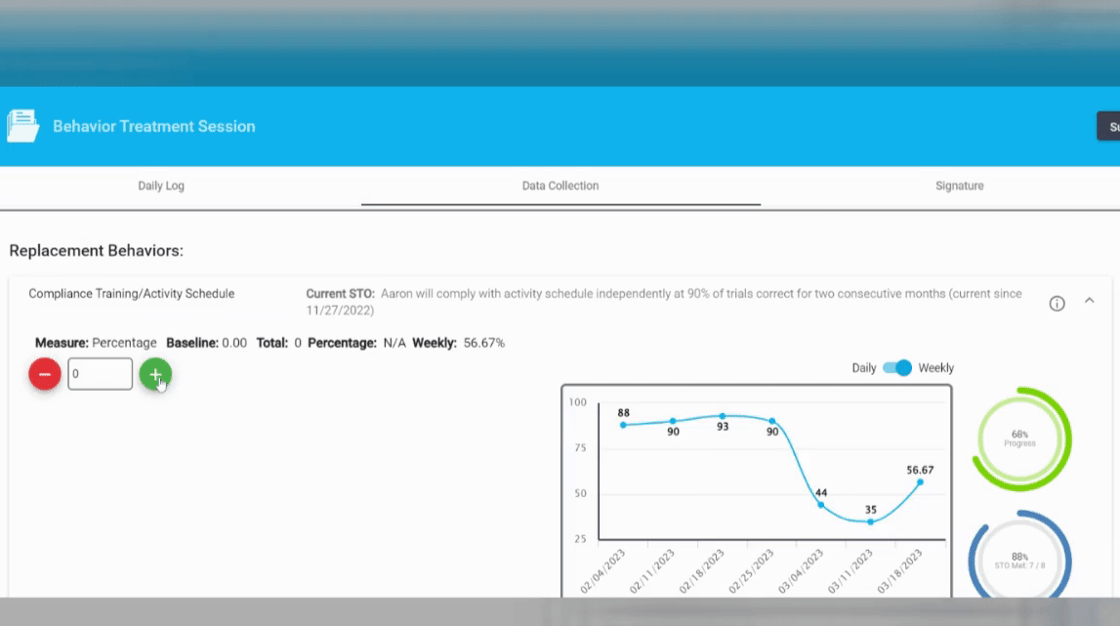Click the 44 data point on chart
Screen dimensions: 1120x626
[821, 505]
